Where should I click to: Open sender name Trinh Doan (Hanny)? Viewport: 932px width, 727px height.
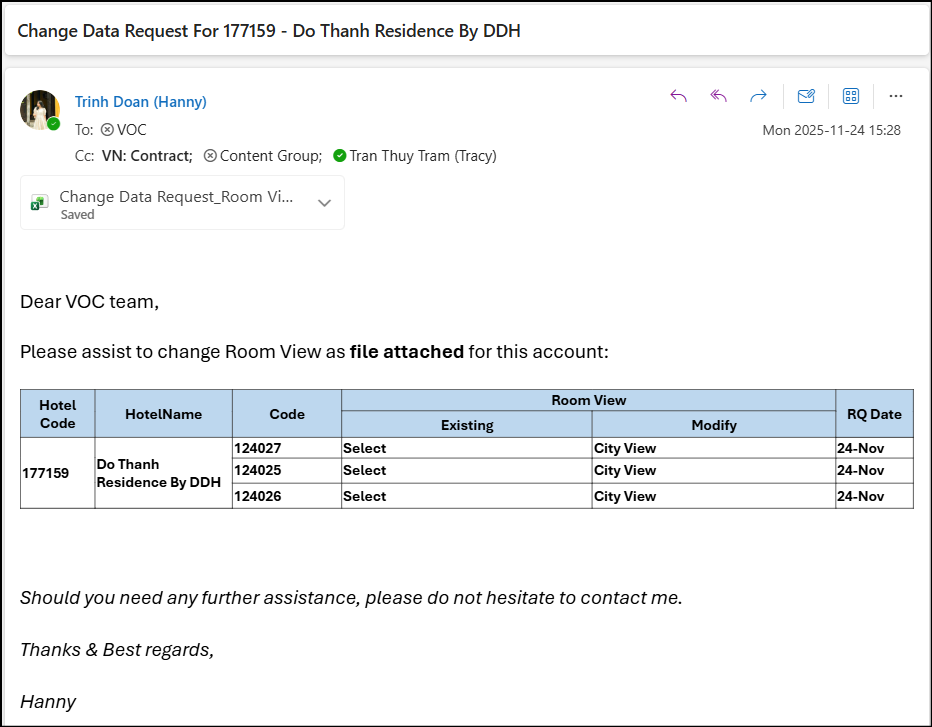coord(140,102)
